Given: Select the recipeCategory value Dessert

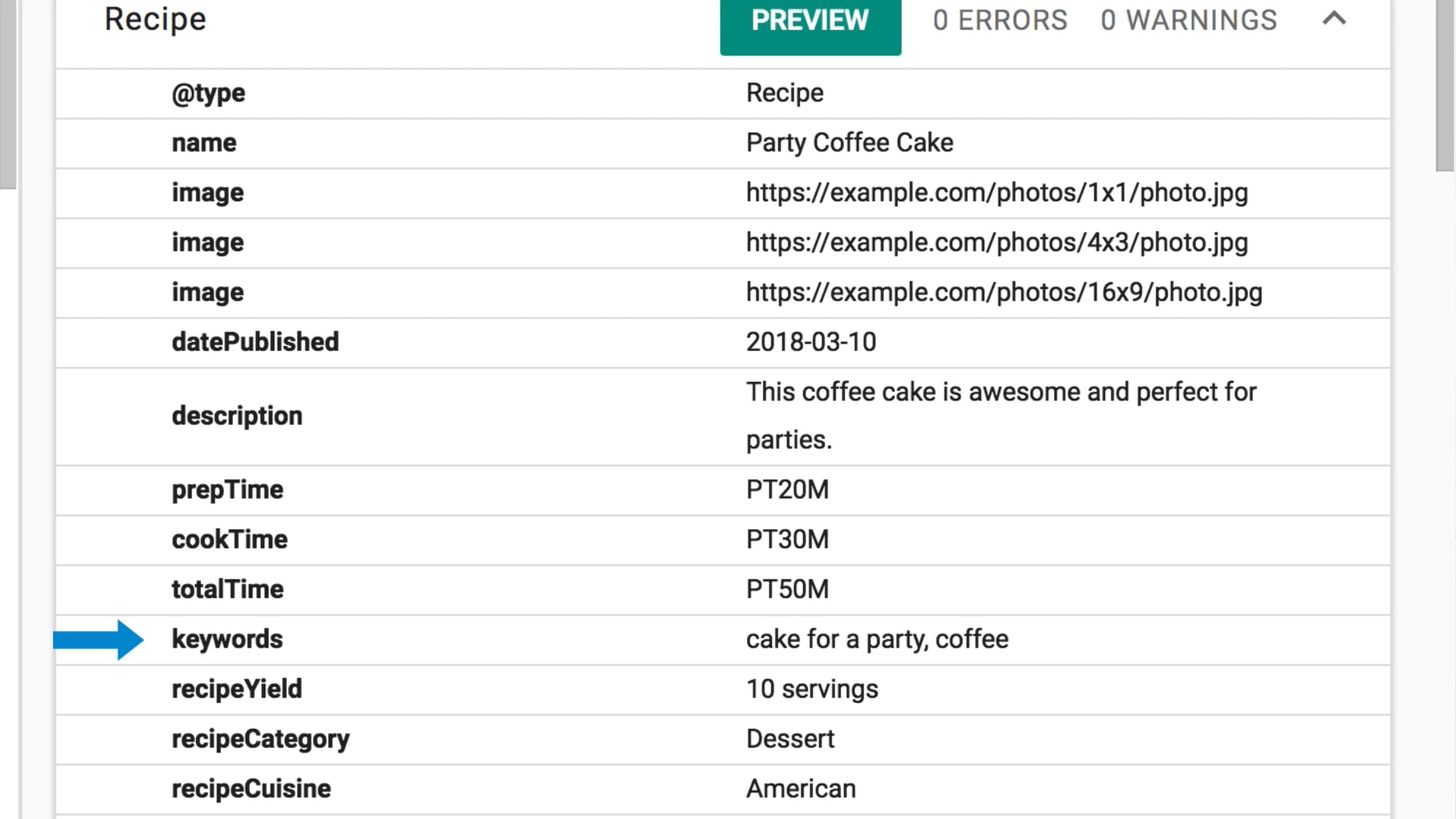Looking at the screenshot, I should coord(790,739).
